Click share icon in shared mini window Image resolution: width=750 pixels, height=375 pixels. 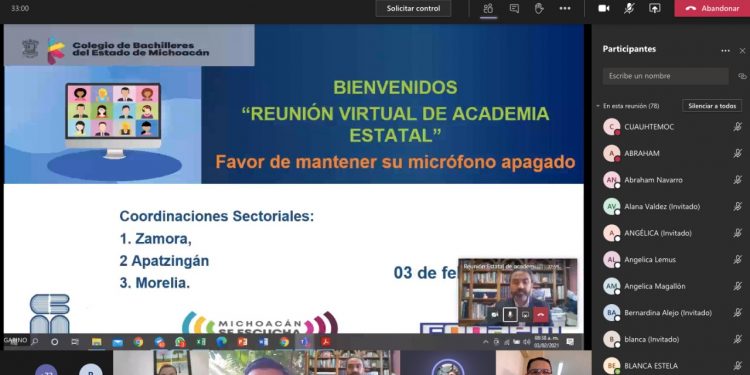point(525,314)
